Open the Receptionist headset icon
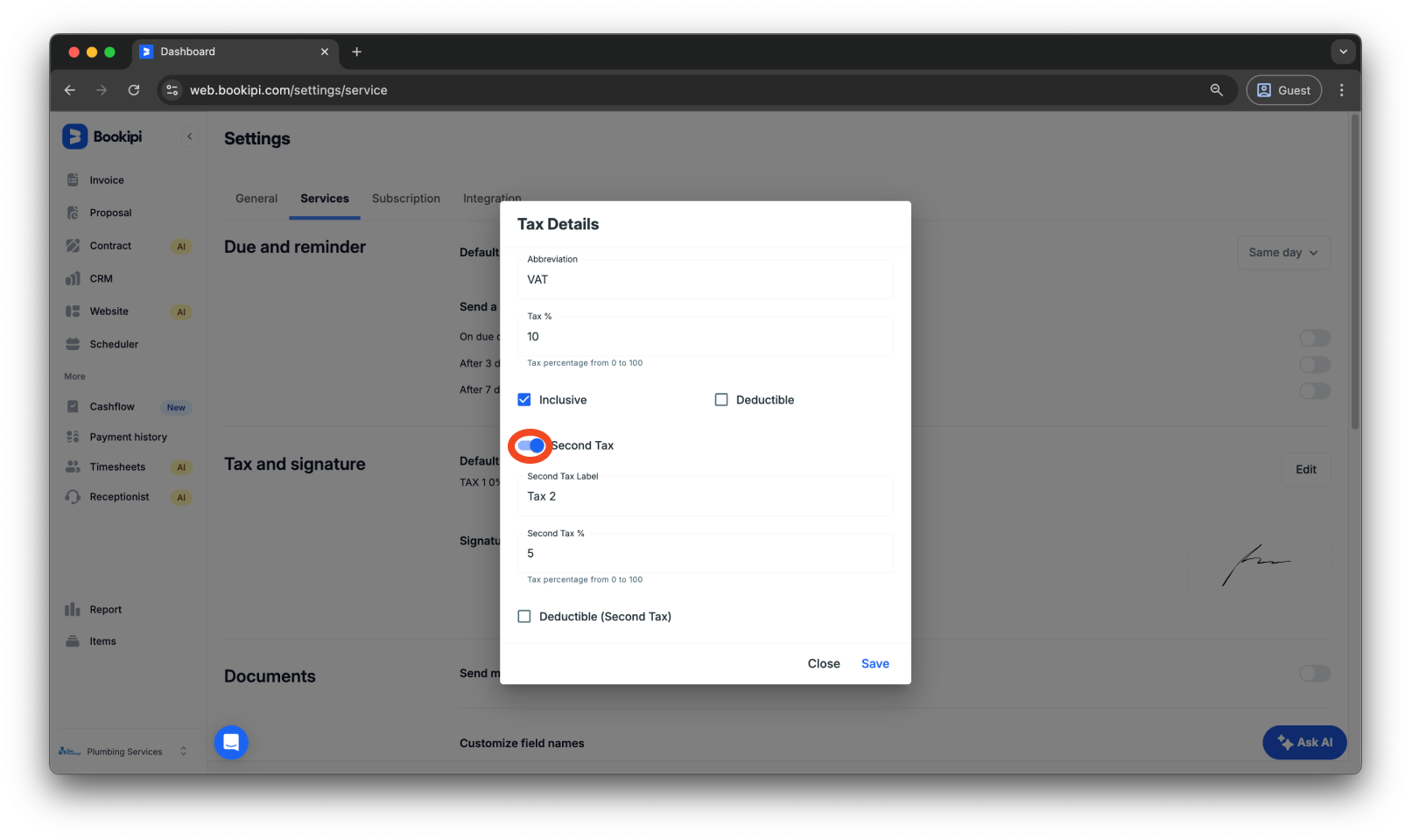The height and width of the screenshot is (840, 1412). pyautogui.click(x=73, y=497)
